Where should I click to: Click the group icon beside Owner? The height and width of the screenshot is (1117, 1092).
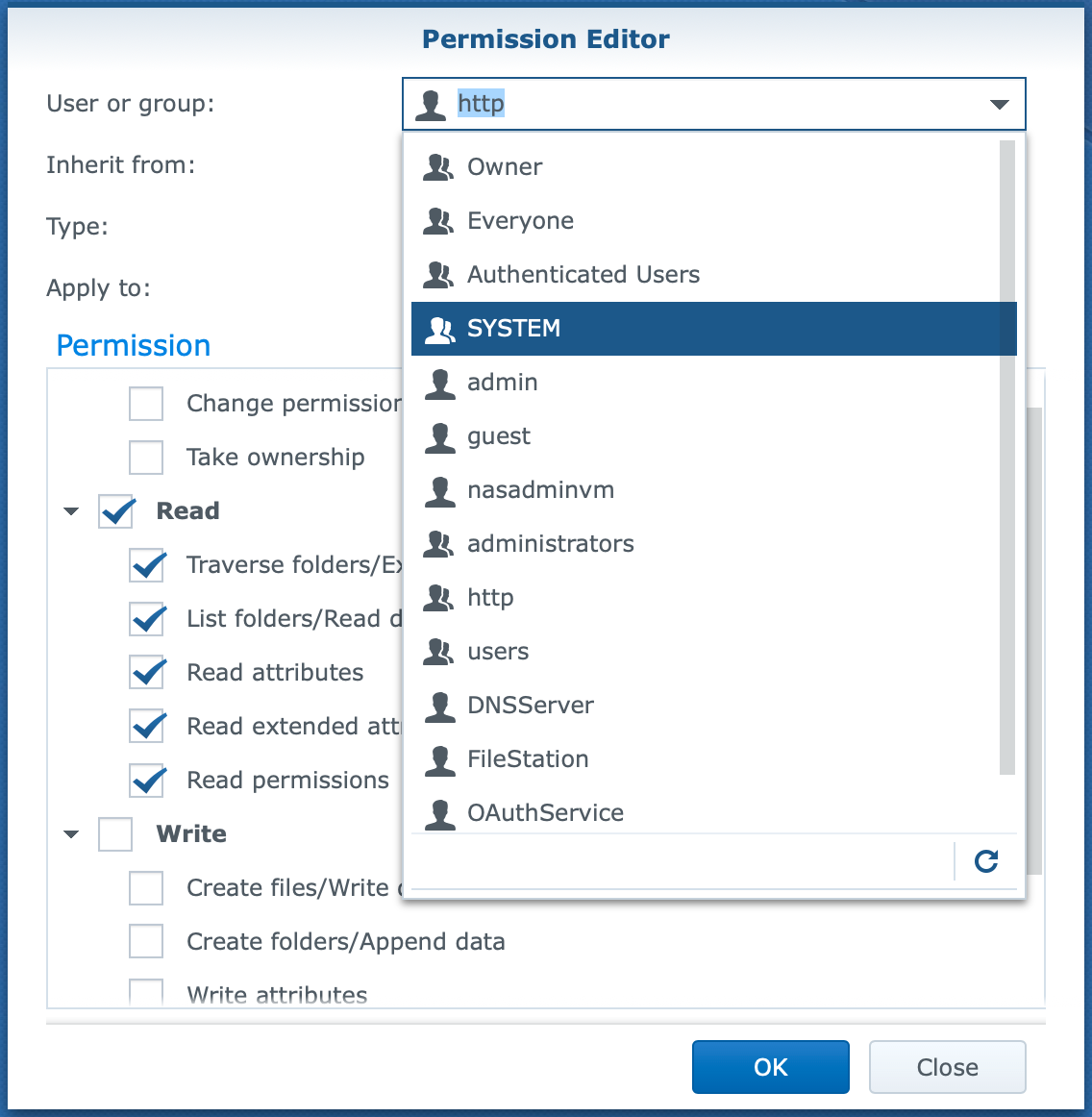[438, 167]
